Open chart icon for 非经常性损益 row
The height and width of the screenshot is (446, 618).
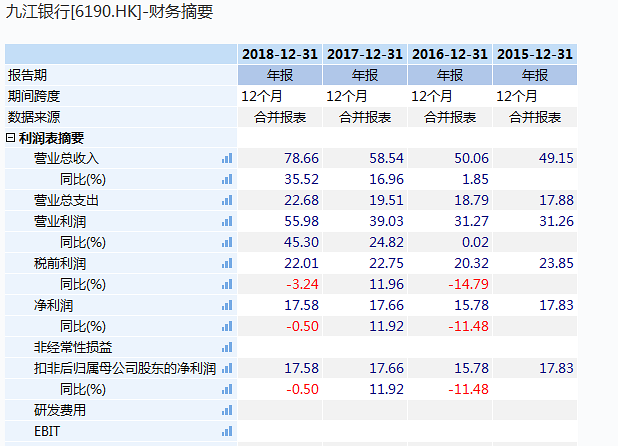[227, 348]
